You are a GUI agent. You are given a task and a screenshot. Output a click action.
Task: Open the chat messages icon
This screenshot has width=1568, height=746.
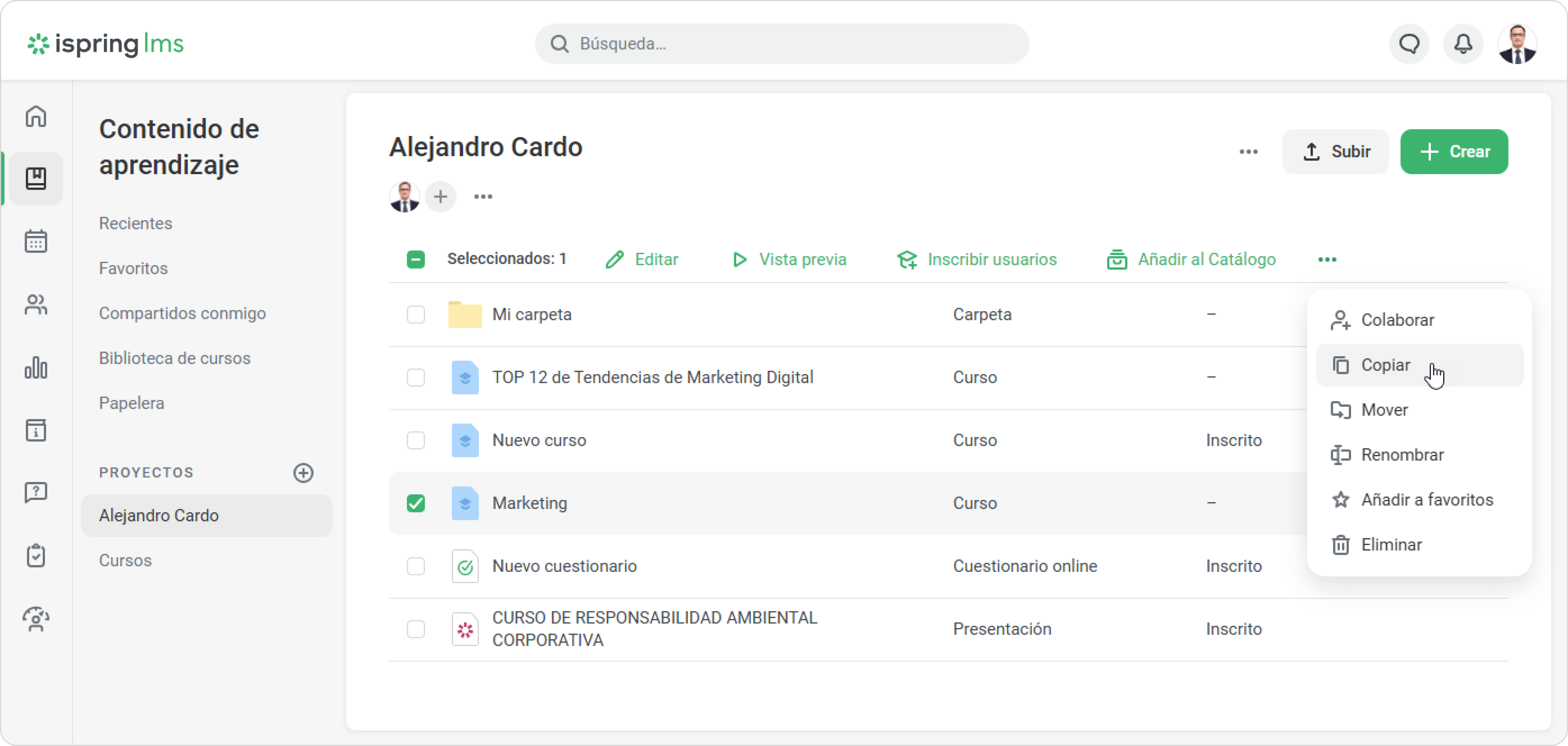(x=1409, y=44)
